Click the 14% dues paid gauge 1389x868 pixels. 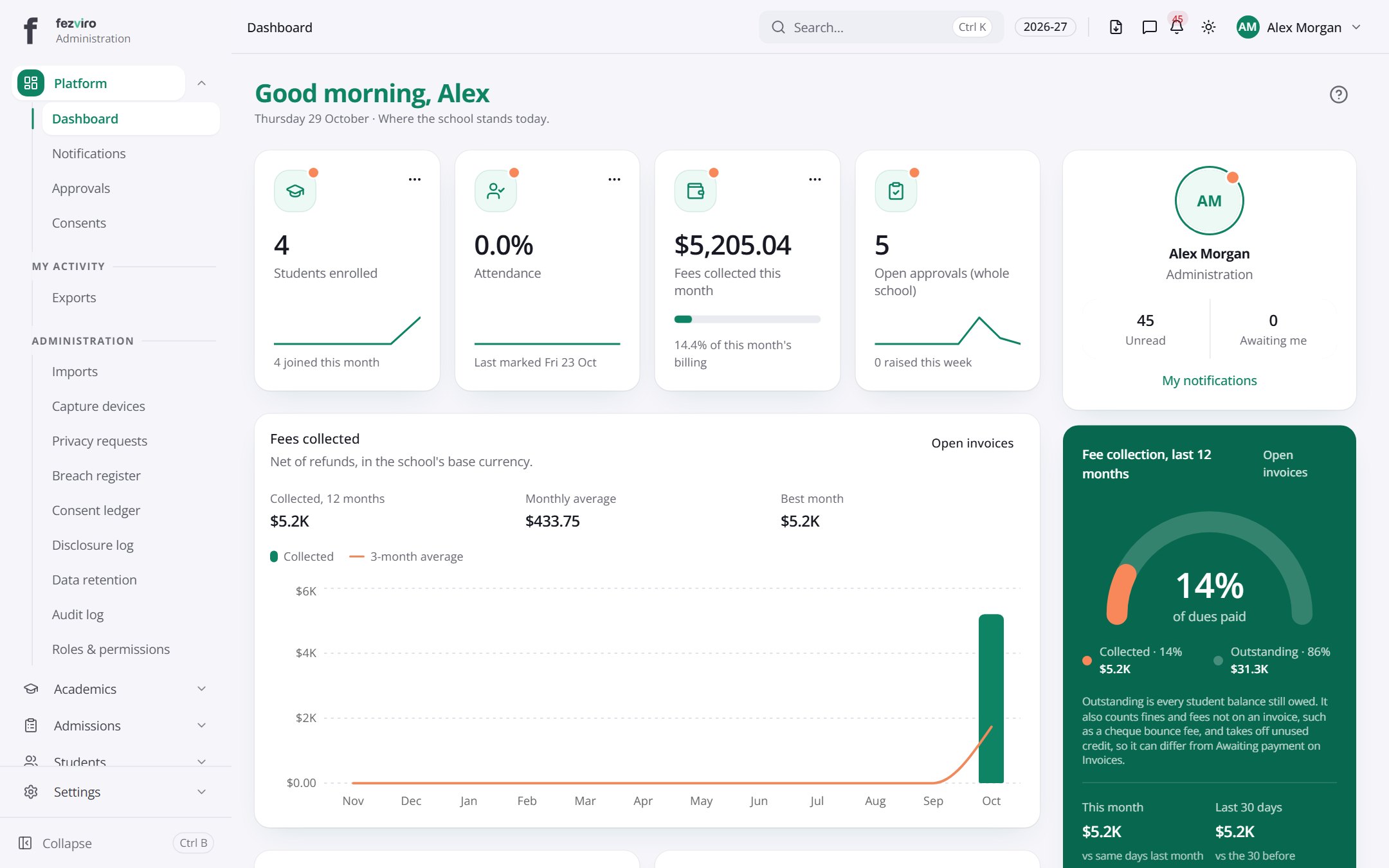coord(1209,569)
